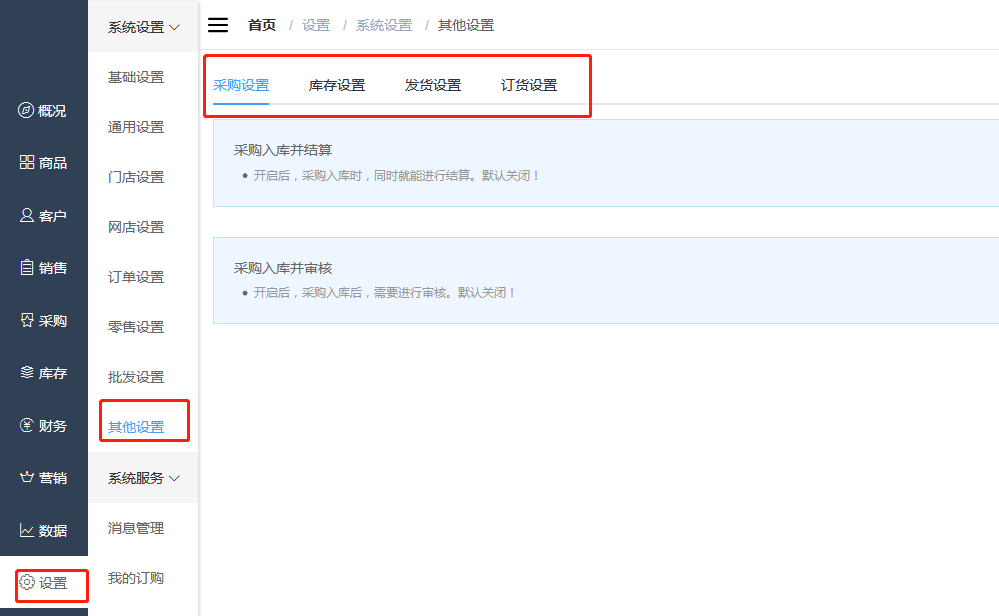Screen dimensions: 999x616
Task: Click the 采购入库并结算 heading
Action: (x=283, y=150)
